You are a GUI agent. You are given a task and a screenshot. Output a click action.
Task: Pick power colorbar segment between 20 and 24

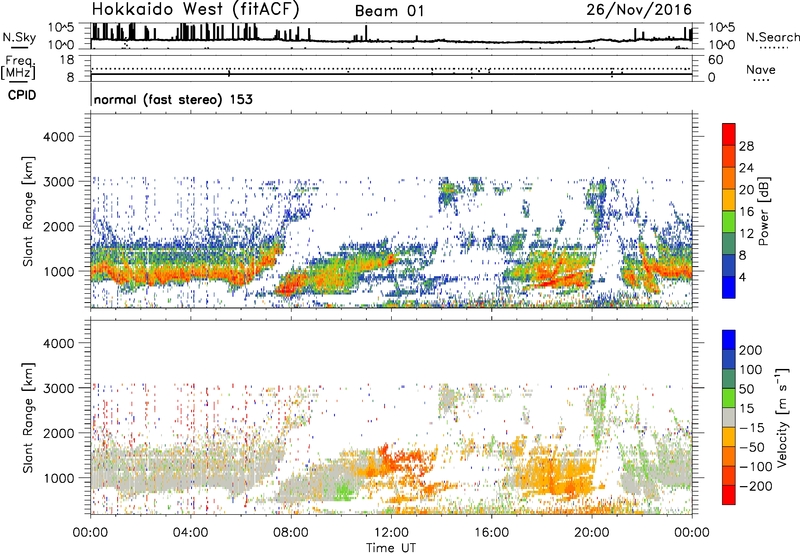pos(729,179)
